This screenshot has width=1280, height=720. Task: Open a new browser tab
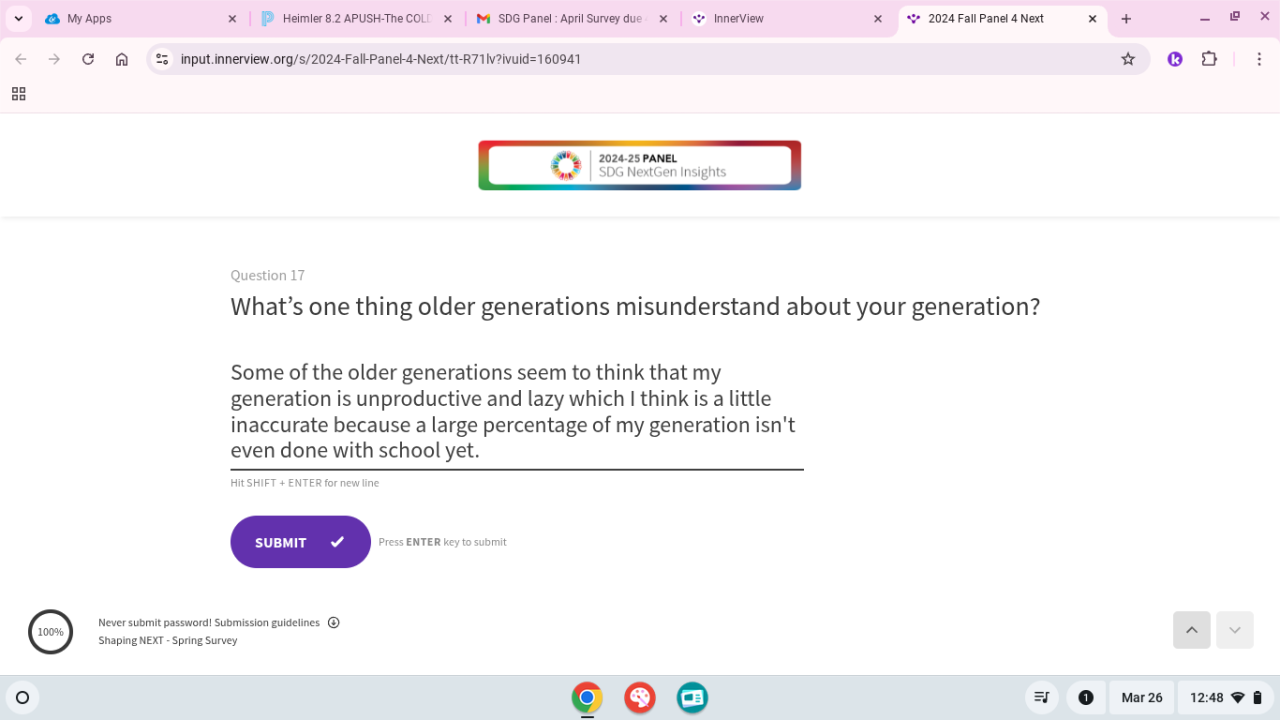[x=1126, y=19]
